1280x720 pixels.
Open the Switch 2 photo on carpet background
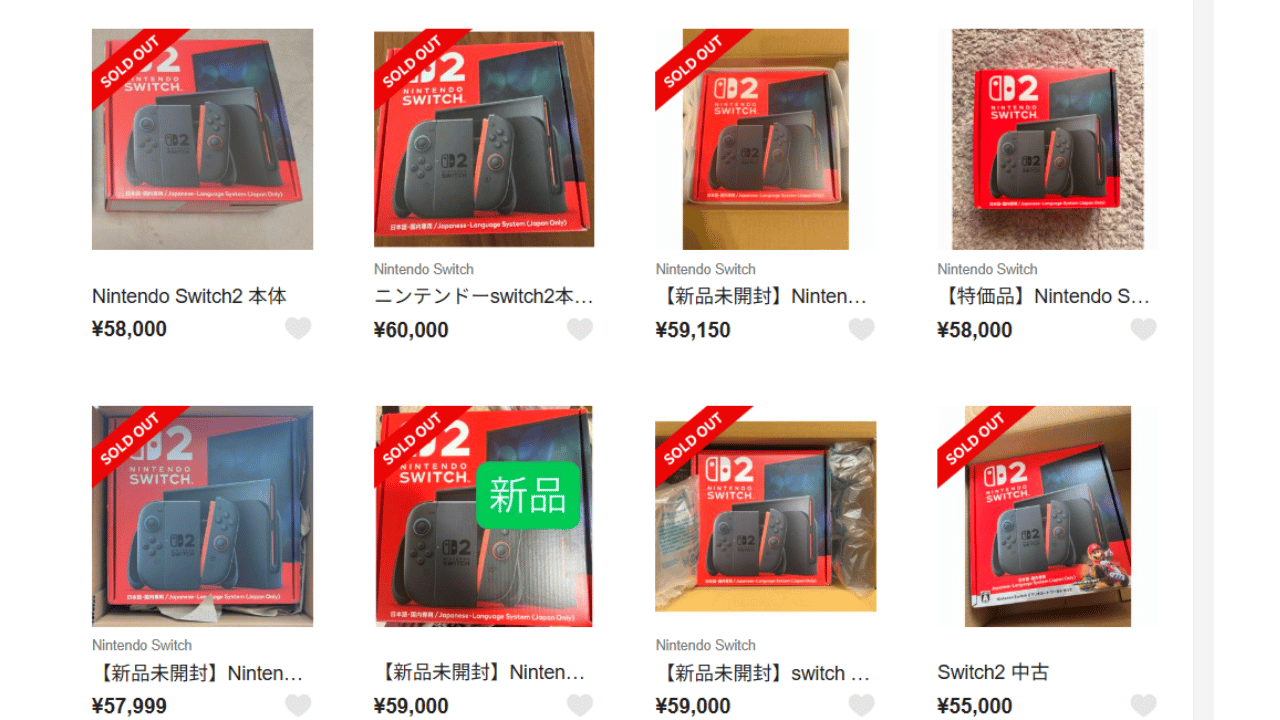click(x=1048, y=139)
